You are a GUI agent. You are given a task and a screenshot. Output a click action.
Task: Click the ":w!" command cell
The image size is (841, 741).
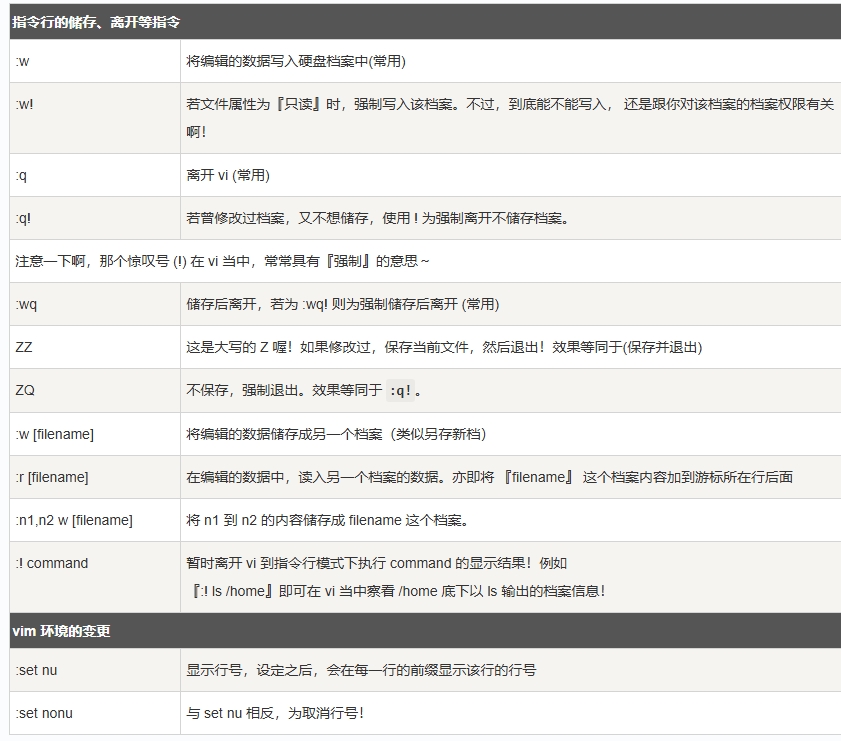pos(95,118)
